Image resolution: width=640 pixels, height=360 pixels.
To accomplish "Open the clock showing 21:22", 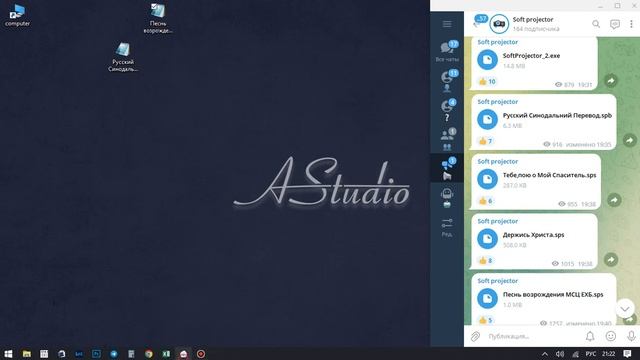I will pos(608,354).
